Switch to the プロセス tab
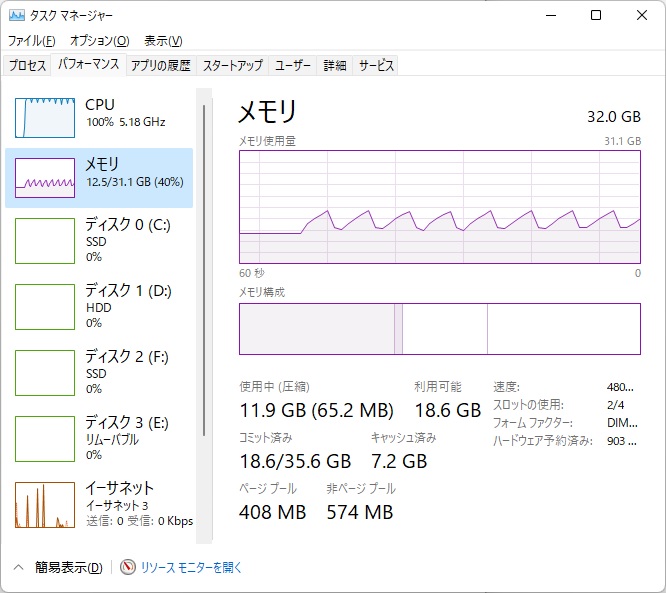Screen dimensions: 666x593 (27, 66)
